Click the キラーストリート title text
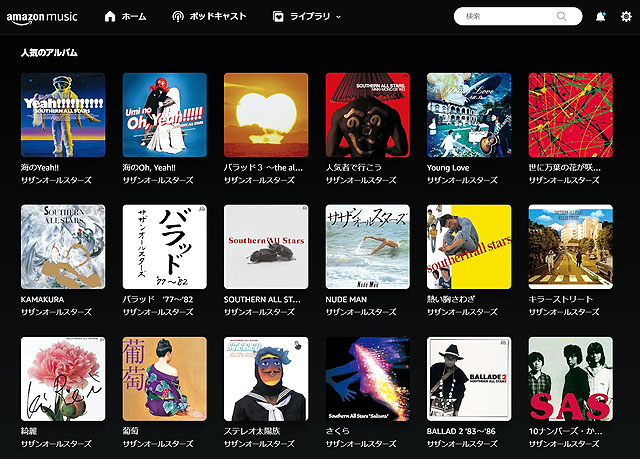640x459 pixels. pos(561,299)
